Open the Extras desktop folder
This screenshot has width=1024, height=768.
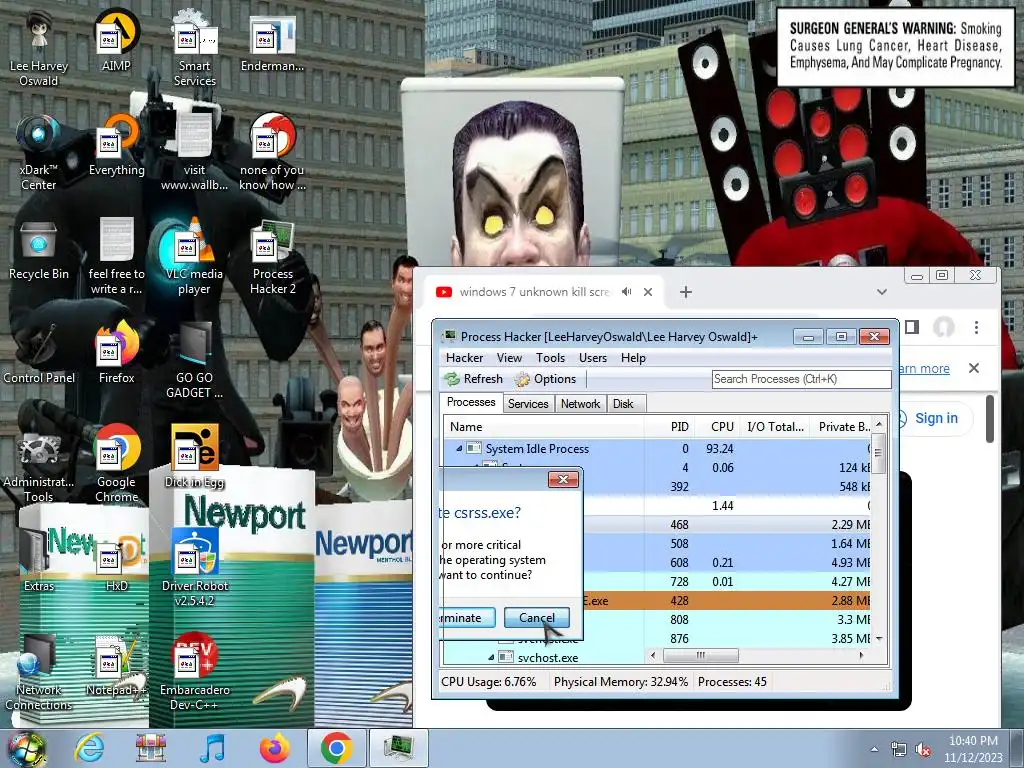[39, 562]
